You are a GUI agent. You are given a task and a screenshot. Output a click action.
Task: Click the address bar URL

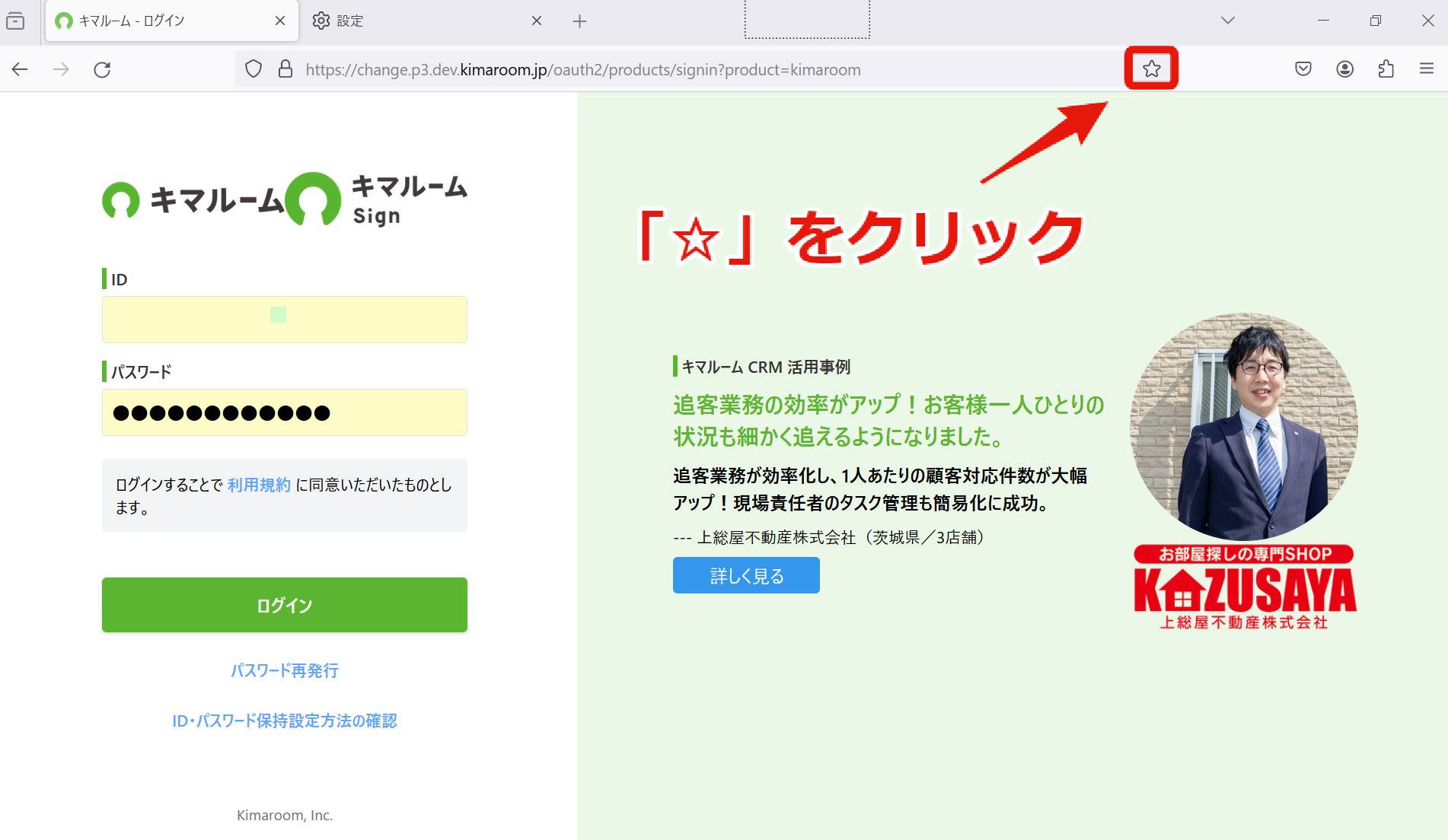pyautogui.click(x=583, y=69)
